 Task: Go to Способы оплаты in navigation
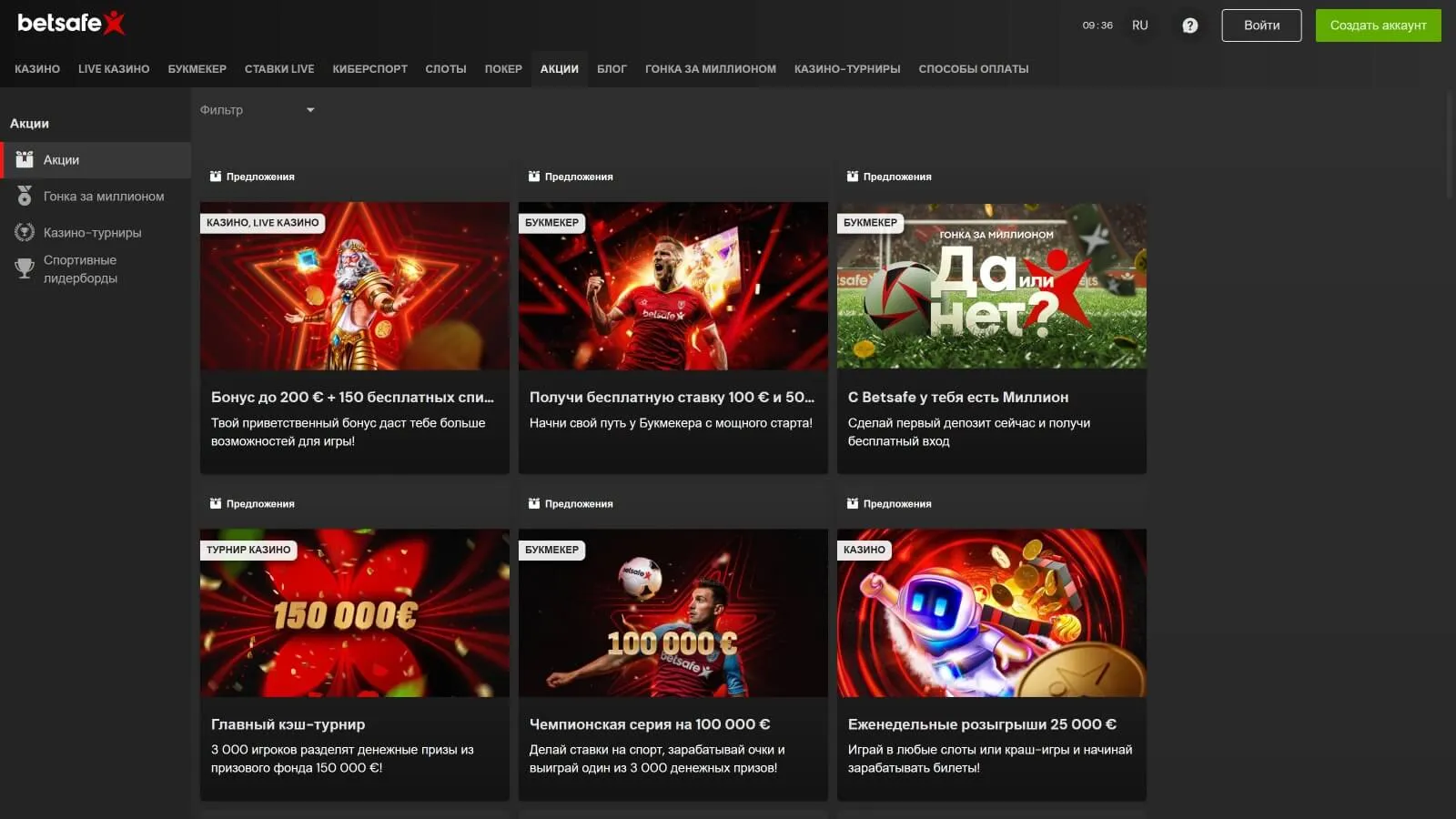tap(973, 69)
